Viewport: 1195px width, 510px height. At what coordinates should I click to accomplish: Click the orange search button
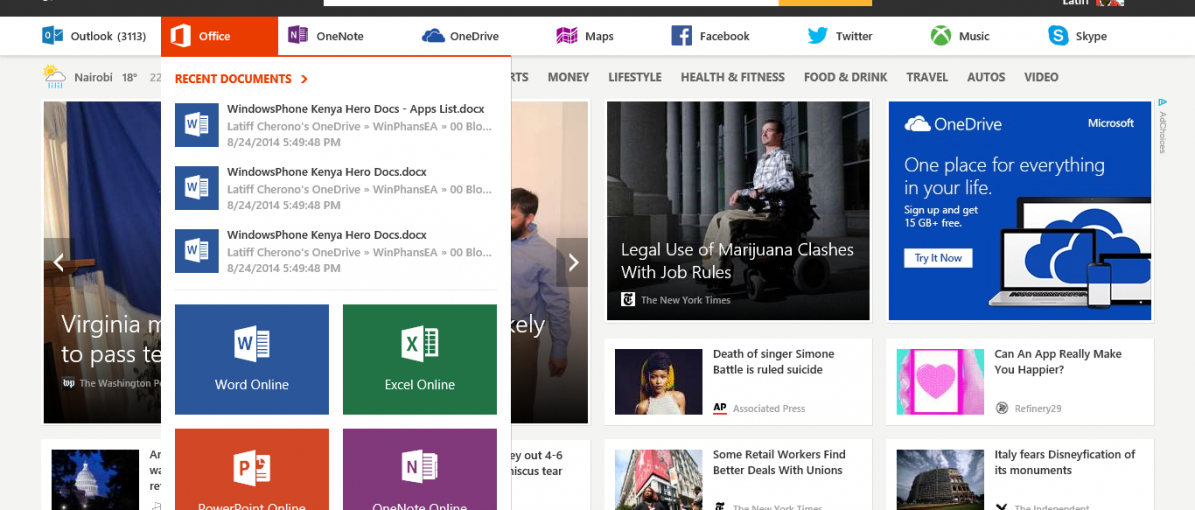click(x=825, y=3)
